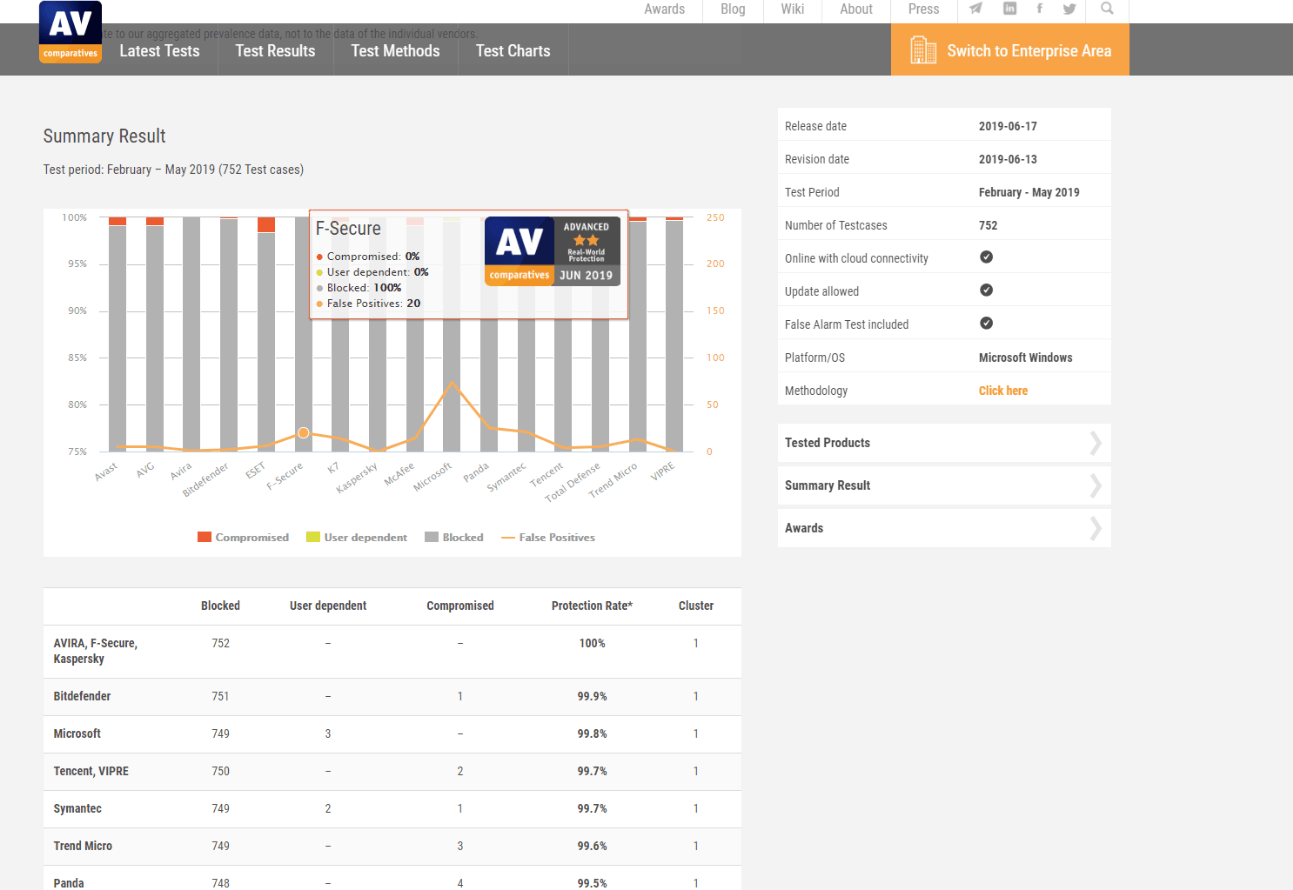The height and width of the screenshot is (890, 1293).
Task: Select the 'AVIRA, F-Secure, Kaspersky' row name
Action: [x=96, y=651]
